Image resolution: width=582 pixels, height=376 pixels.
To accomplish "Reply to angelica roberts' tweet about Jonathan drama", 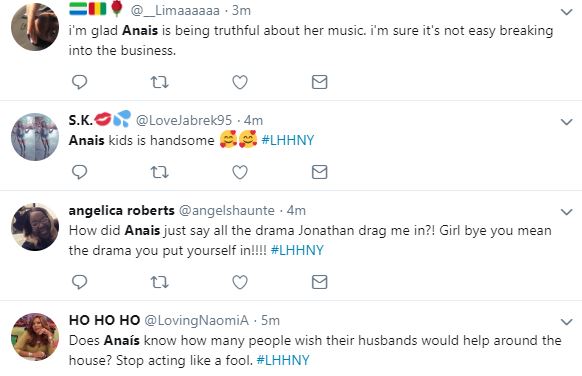I will pyautogui.click(x=79, y=282).
